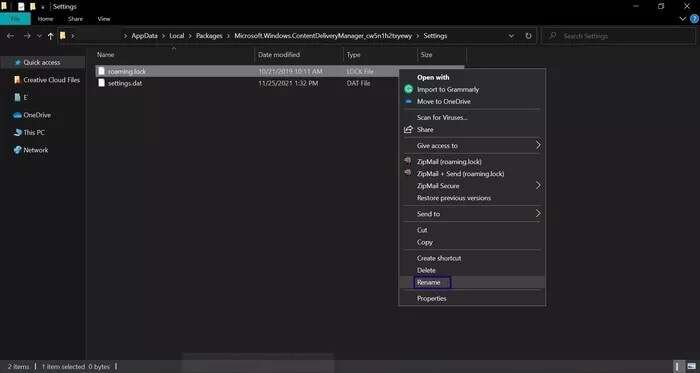Expand the ZipMail Secure submenu

click(x=471, y=186)
